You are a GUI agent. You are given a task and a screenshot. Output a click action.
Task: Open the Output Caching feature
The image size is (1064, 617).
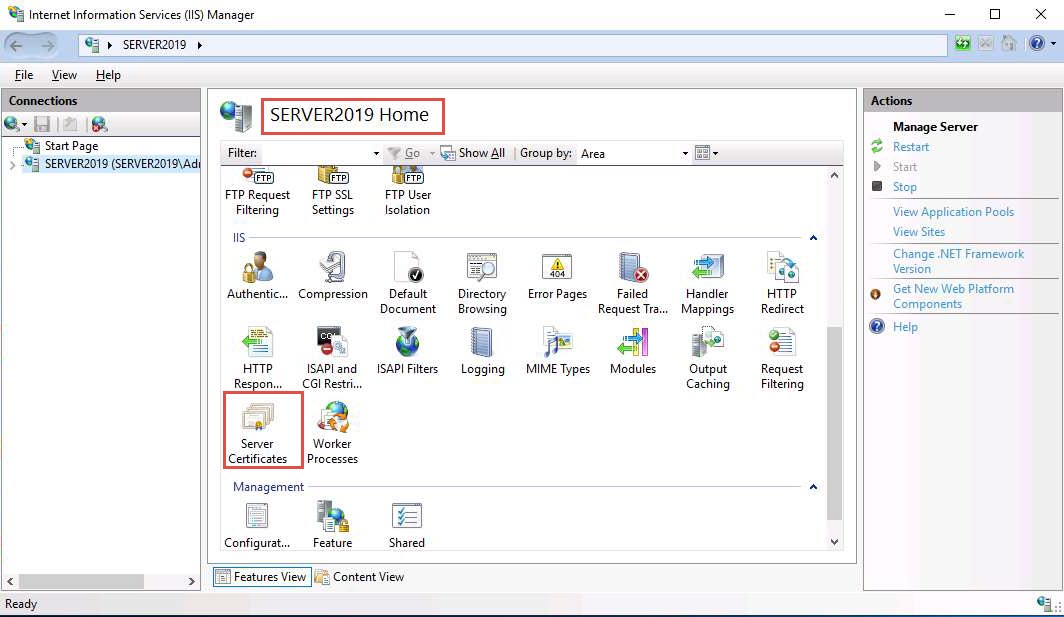(707, 358)
